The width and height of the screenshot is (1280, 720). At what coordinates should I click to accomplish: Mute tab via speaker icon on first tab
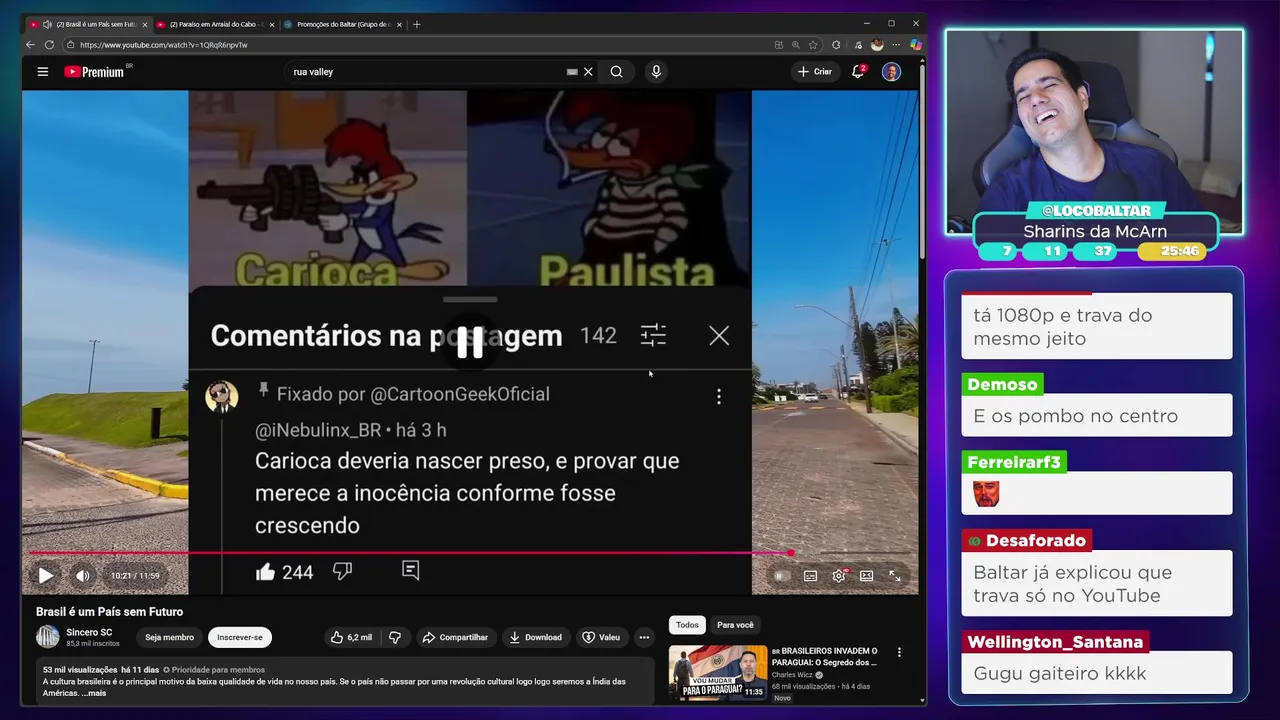(x=47, y=24)
